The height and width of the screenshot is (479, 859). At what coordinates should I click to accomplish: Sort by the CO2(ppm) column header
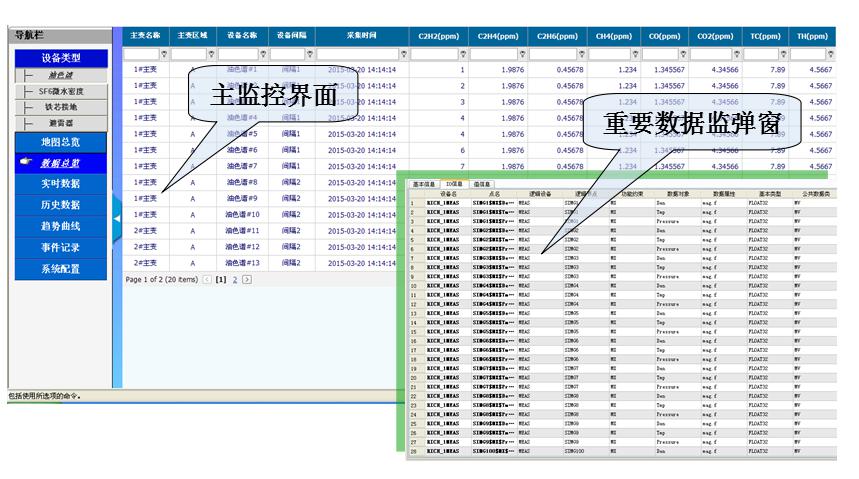pyautogui.click(x=715, y=36)
